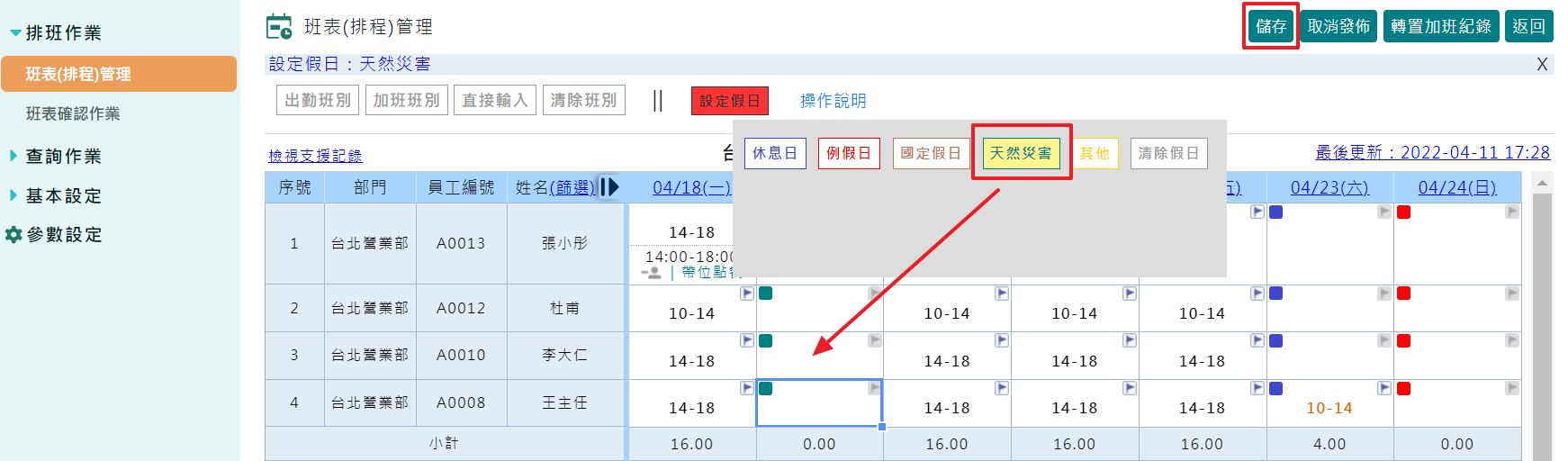Click the gray flag in 李大仁's 04/24(日) cell
The width and height of the screenshot is (1568, 461).
(1512, 340)
